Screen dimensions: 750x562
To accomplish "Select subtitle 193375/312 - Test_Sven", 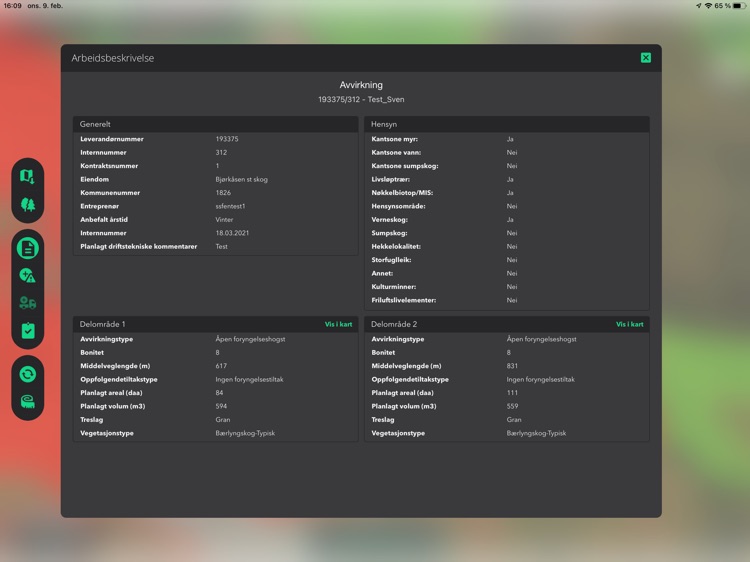I will [x=361, y=99].
